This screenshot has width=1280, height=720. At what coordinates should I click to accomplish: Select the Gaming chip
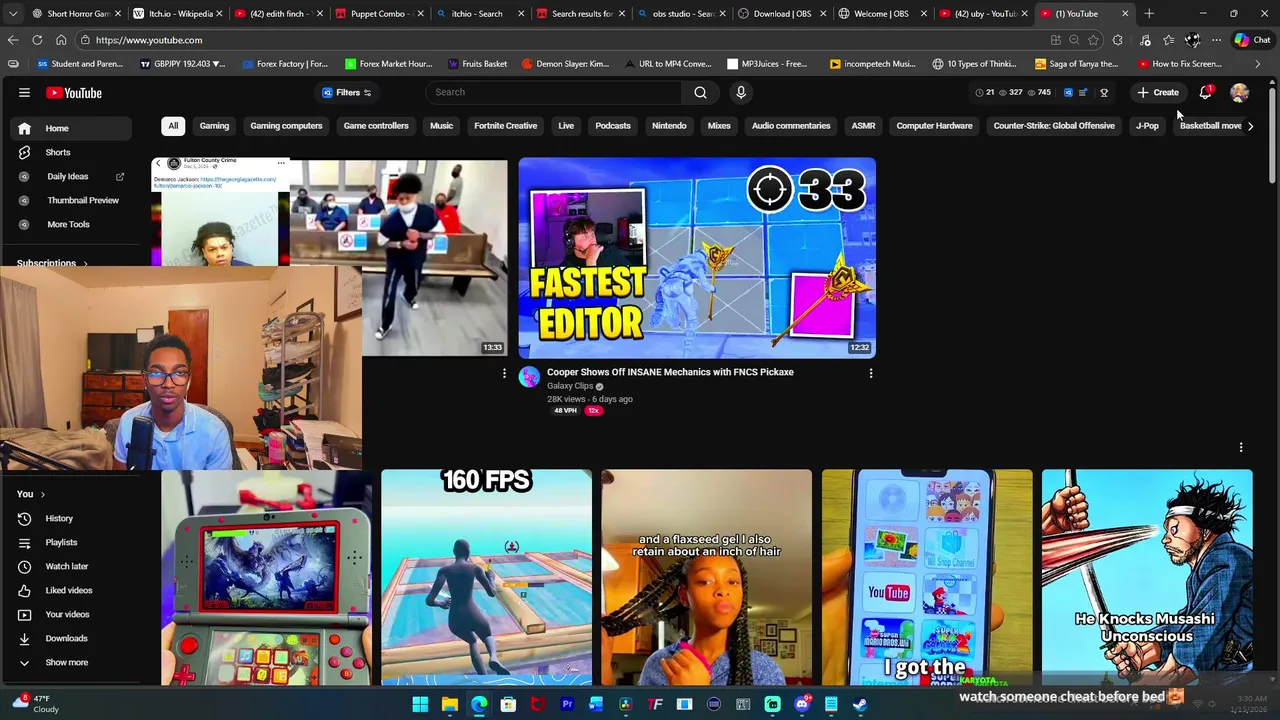pos(214,126)
